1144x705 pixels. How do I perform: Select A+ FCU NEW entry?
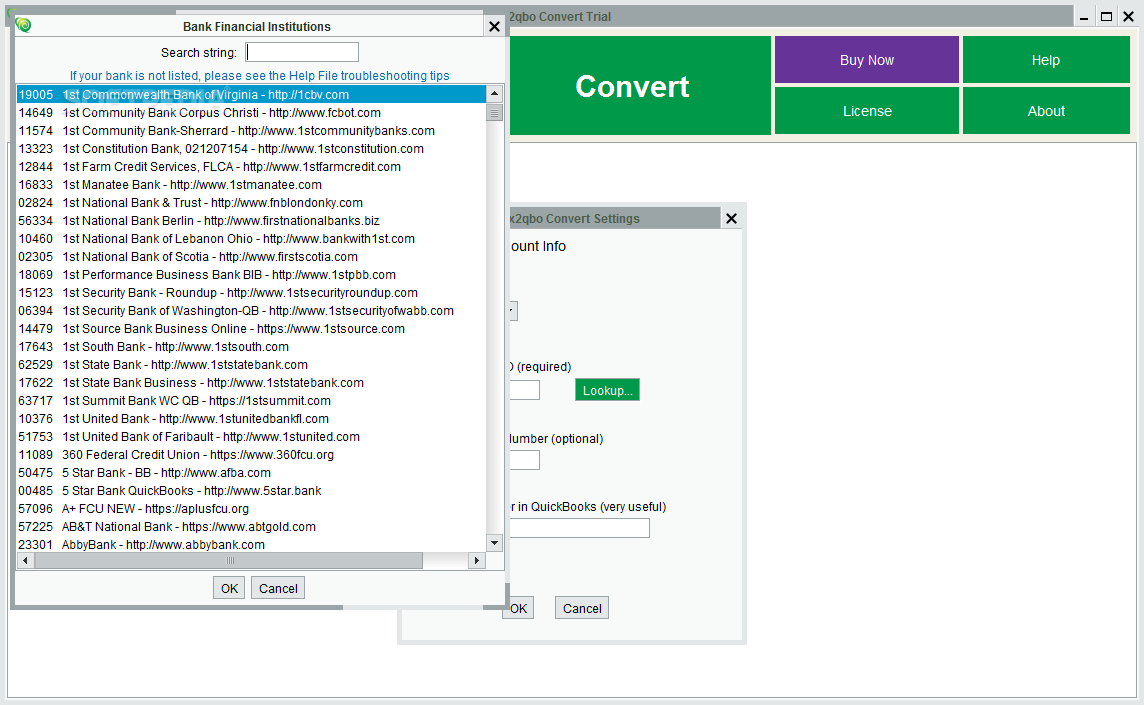point(251,509)
